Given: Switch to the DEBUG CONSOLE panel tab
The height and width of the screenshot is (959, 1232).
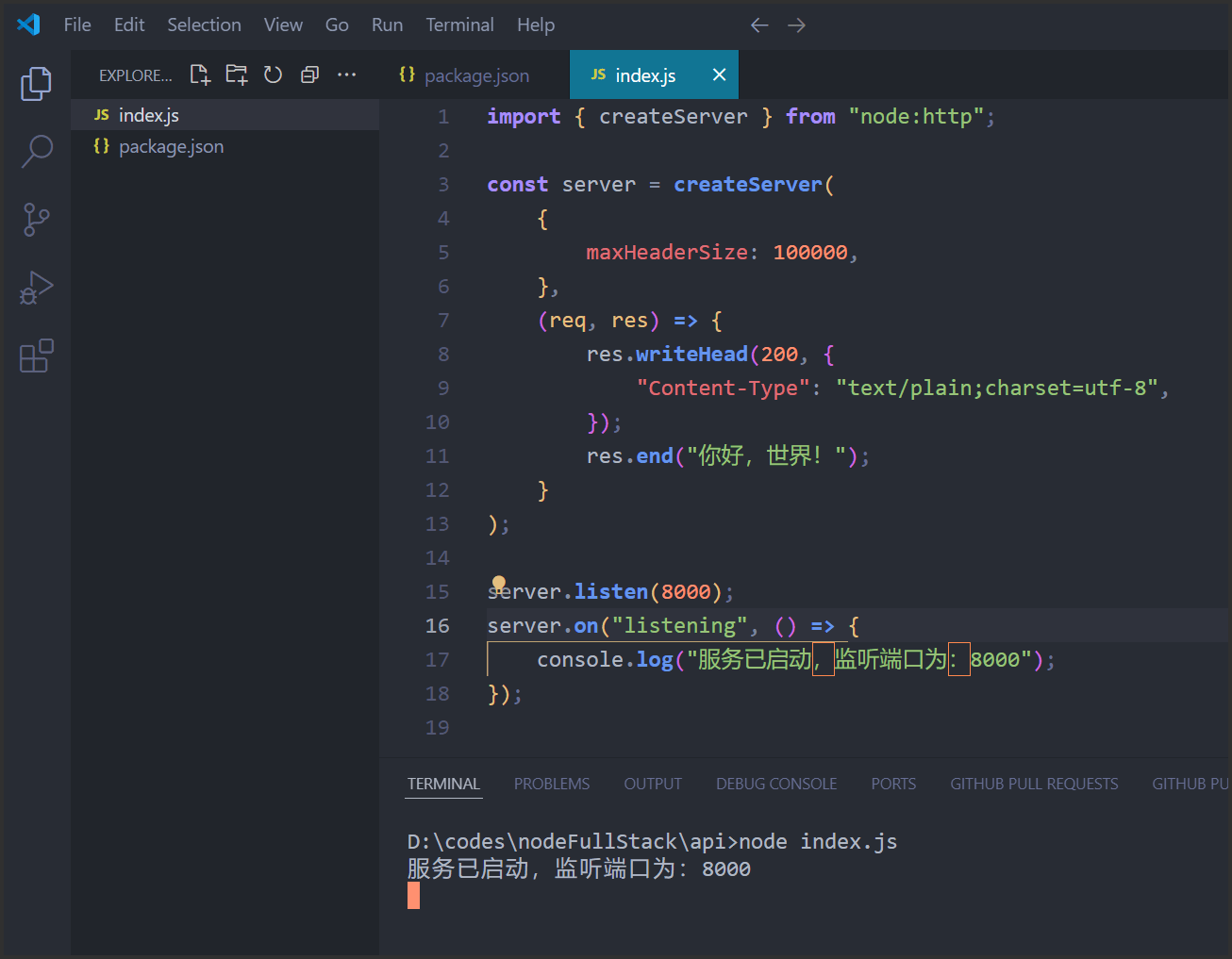Looking at the screenshot, I should (776, 784).
